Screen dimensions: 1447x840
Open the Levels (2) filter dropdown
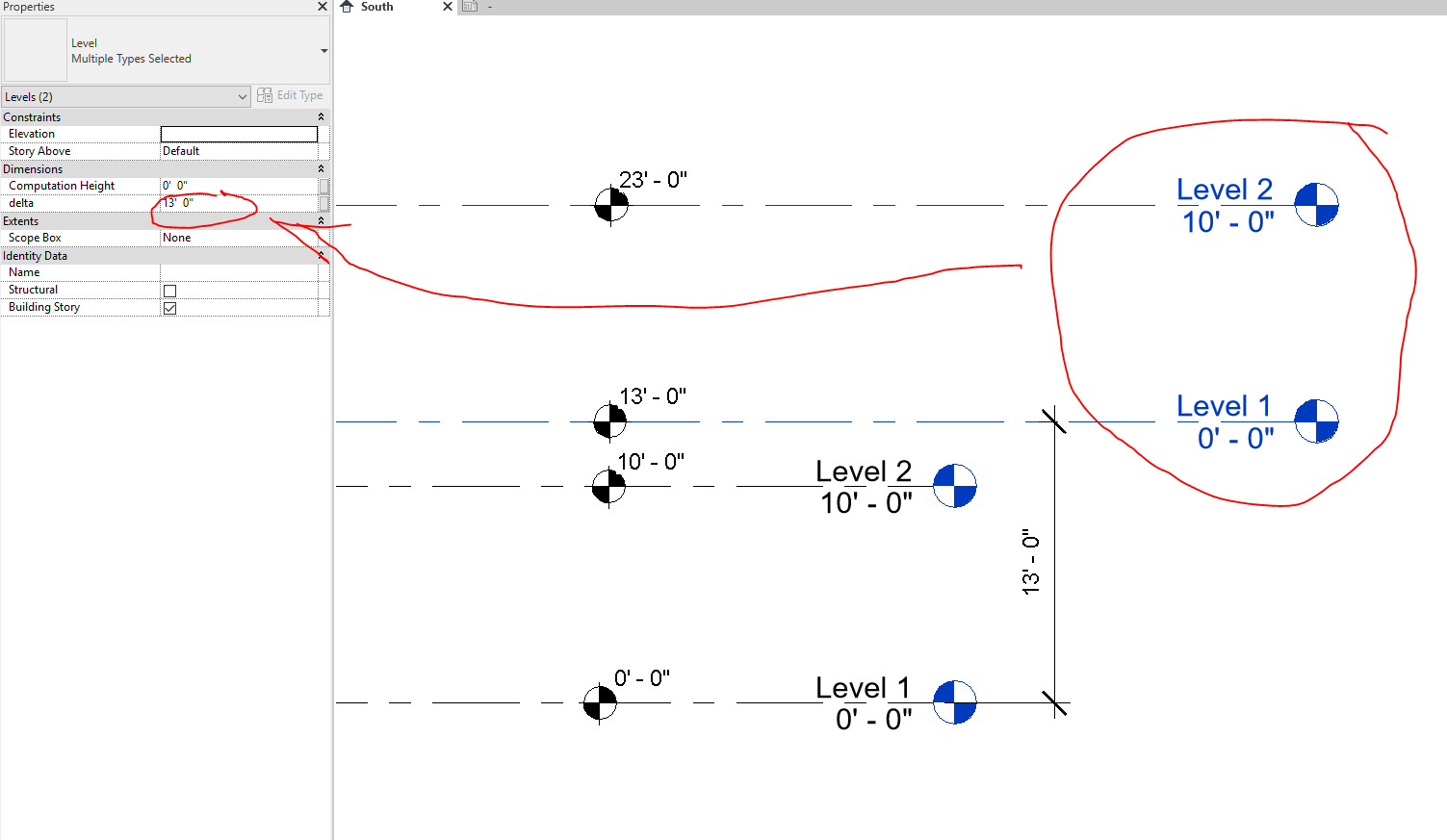[x=244, y=96]
